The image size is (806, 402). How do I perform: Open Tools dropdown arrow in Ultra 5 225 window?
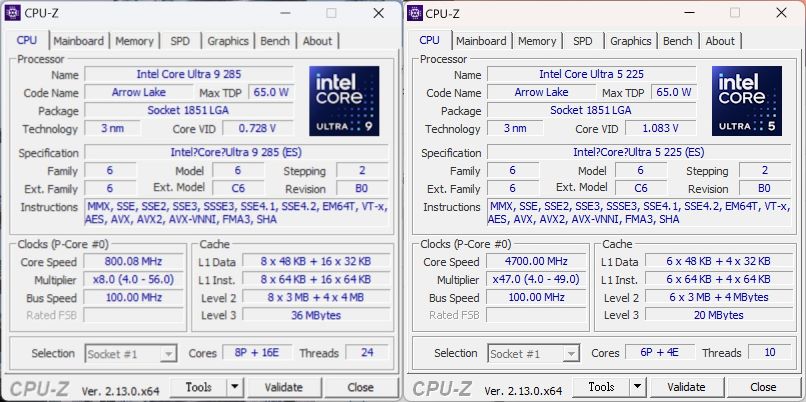(x=637, y=387)
